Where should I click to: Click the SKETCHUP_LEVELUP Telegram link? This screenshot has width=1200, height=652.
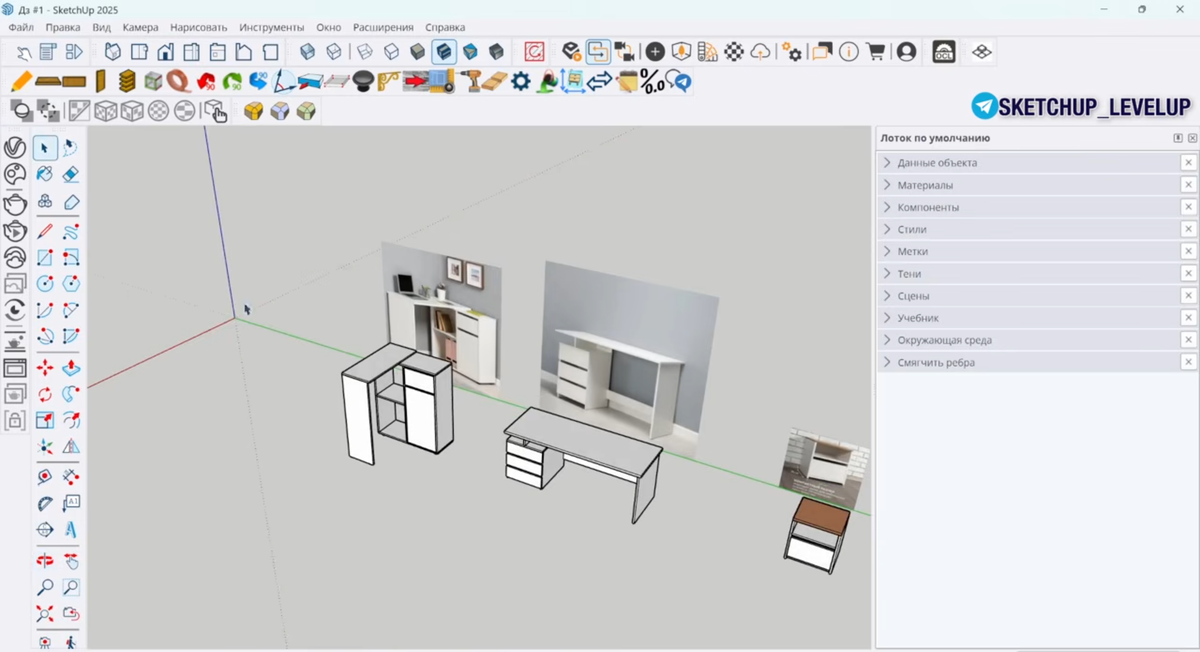point(1080,107)
